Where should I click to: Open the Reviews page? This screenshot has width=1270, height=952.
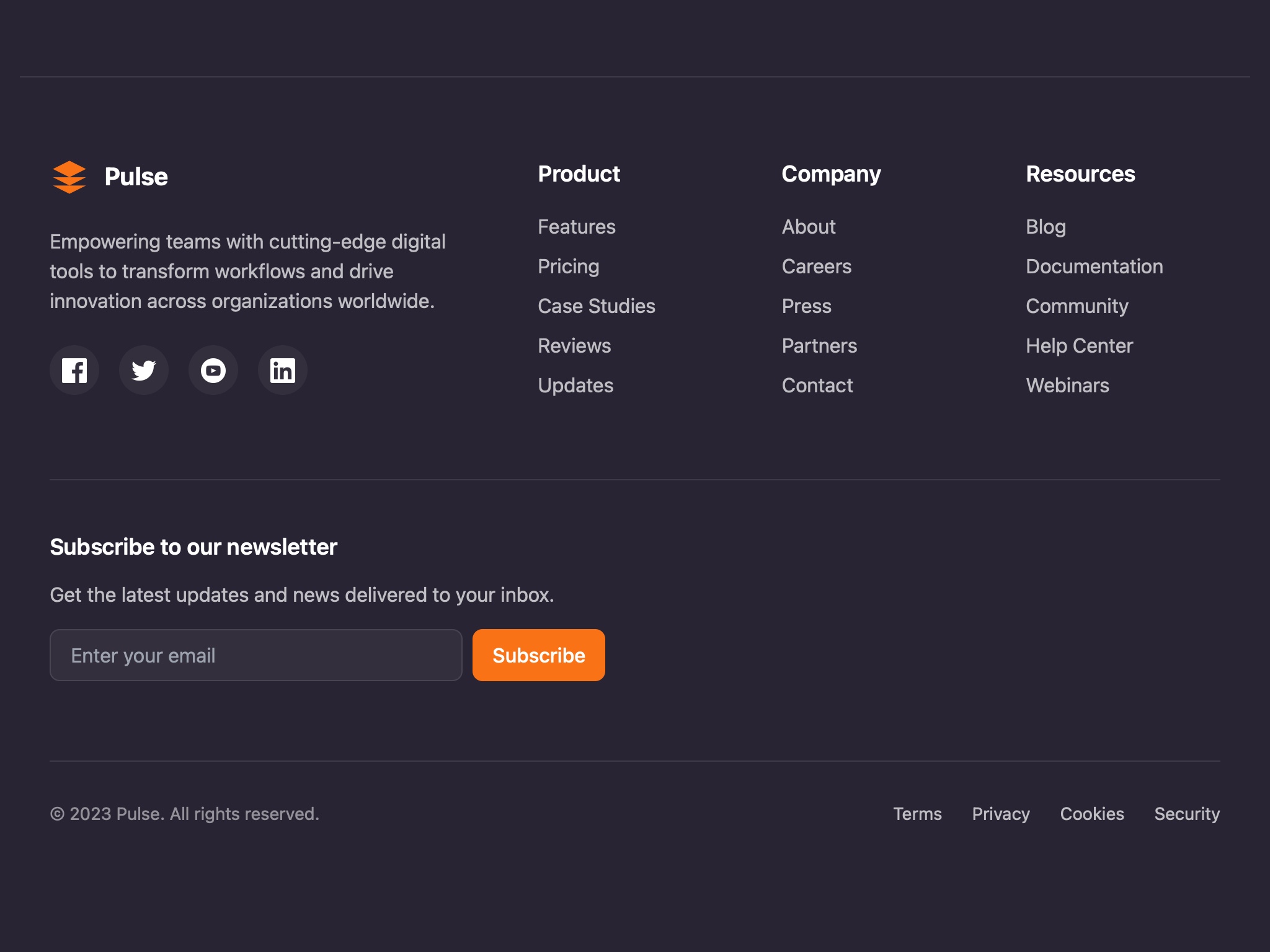(574, 346)
